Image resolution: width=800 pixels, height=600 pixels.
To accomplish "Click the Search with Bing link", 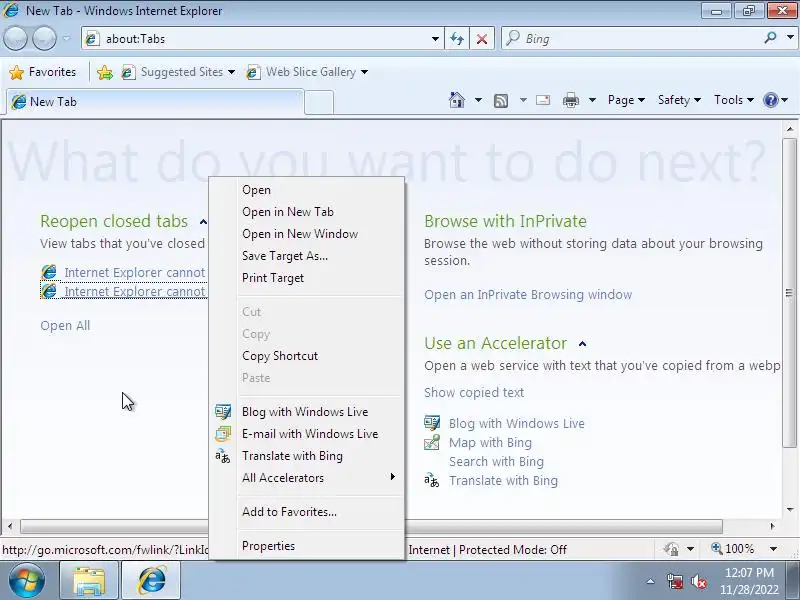I will pyautogui.click(x=496, y=461).
